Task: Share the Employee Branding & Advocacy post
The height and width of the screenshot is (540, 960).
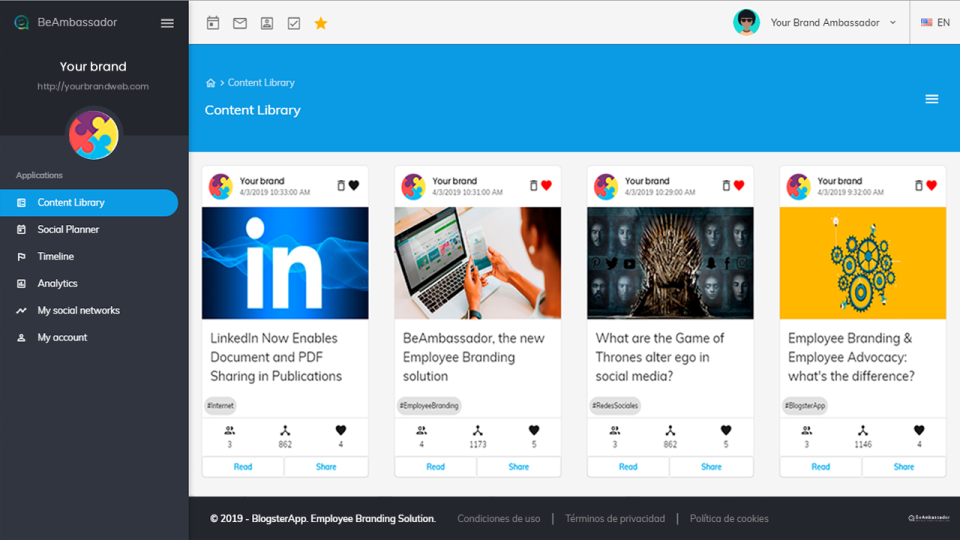Action: (x=904, y=467)
